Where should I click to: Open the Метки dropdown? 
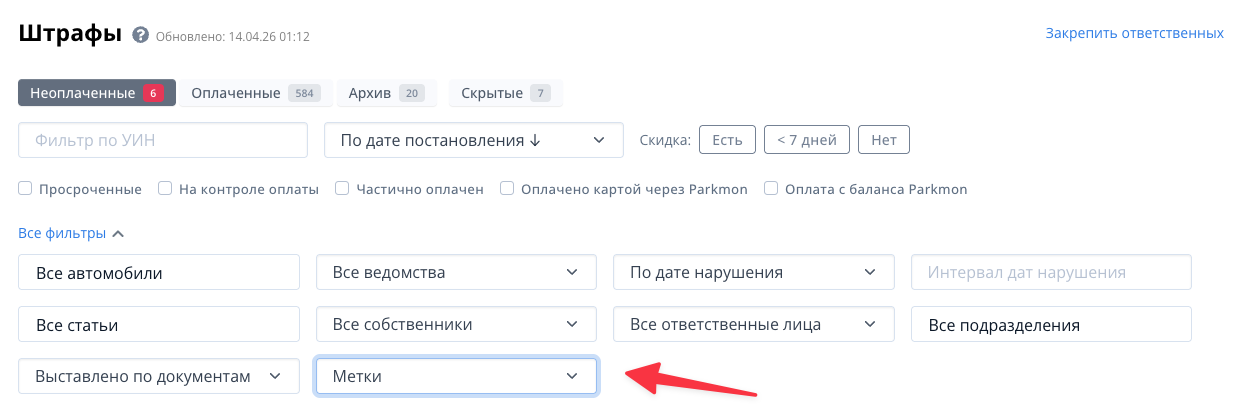[x=456, y=376]
